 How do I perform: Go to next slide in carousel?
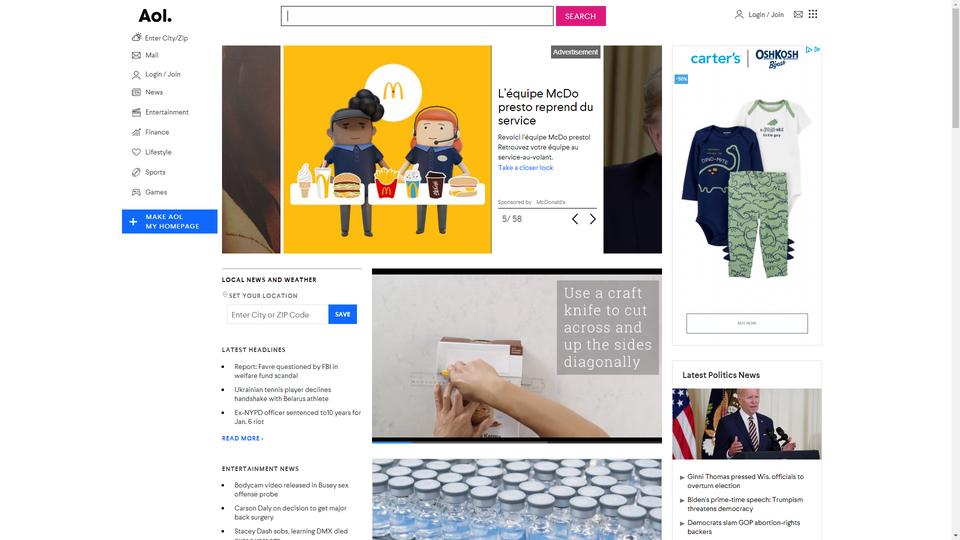coord(592,219)
